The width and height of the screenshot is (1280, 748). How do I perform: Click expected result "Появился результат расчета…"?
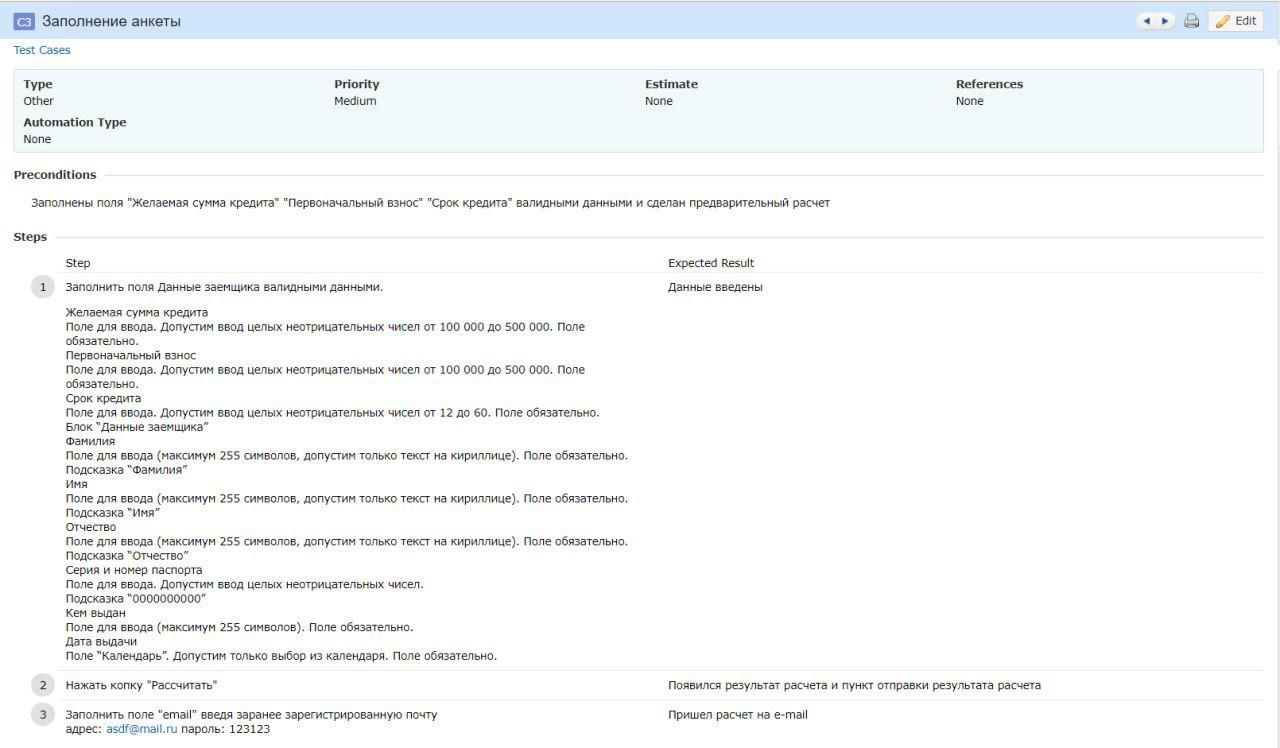coord(854,685)
